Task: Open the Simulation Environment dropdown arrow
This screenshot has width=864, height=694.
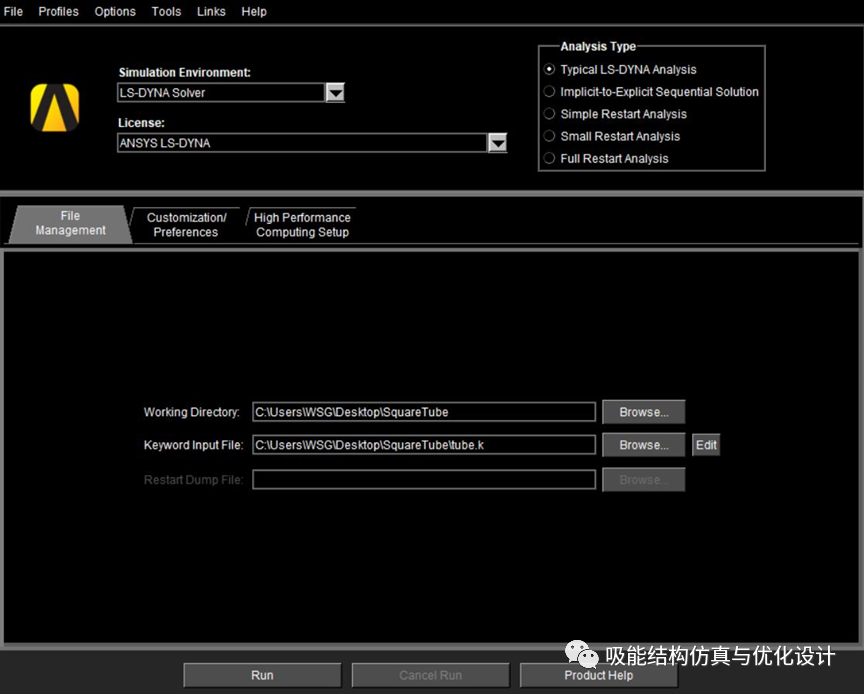Action: tap(335, 92)
